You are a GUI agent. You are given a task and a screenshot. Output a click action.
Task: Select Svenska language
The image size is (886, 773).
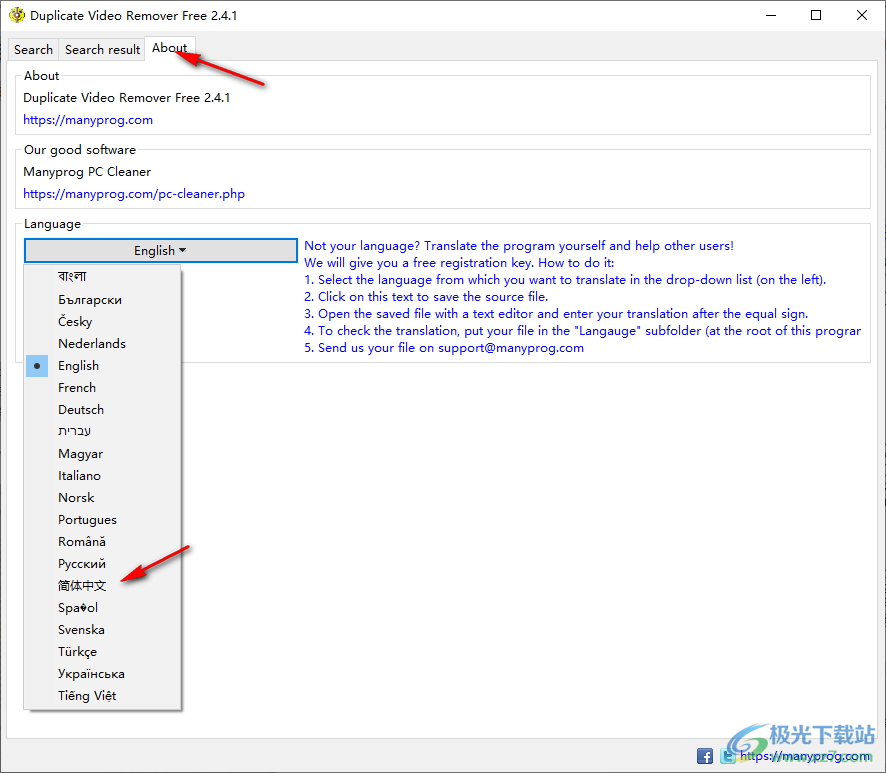(103, 630)
